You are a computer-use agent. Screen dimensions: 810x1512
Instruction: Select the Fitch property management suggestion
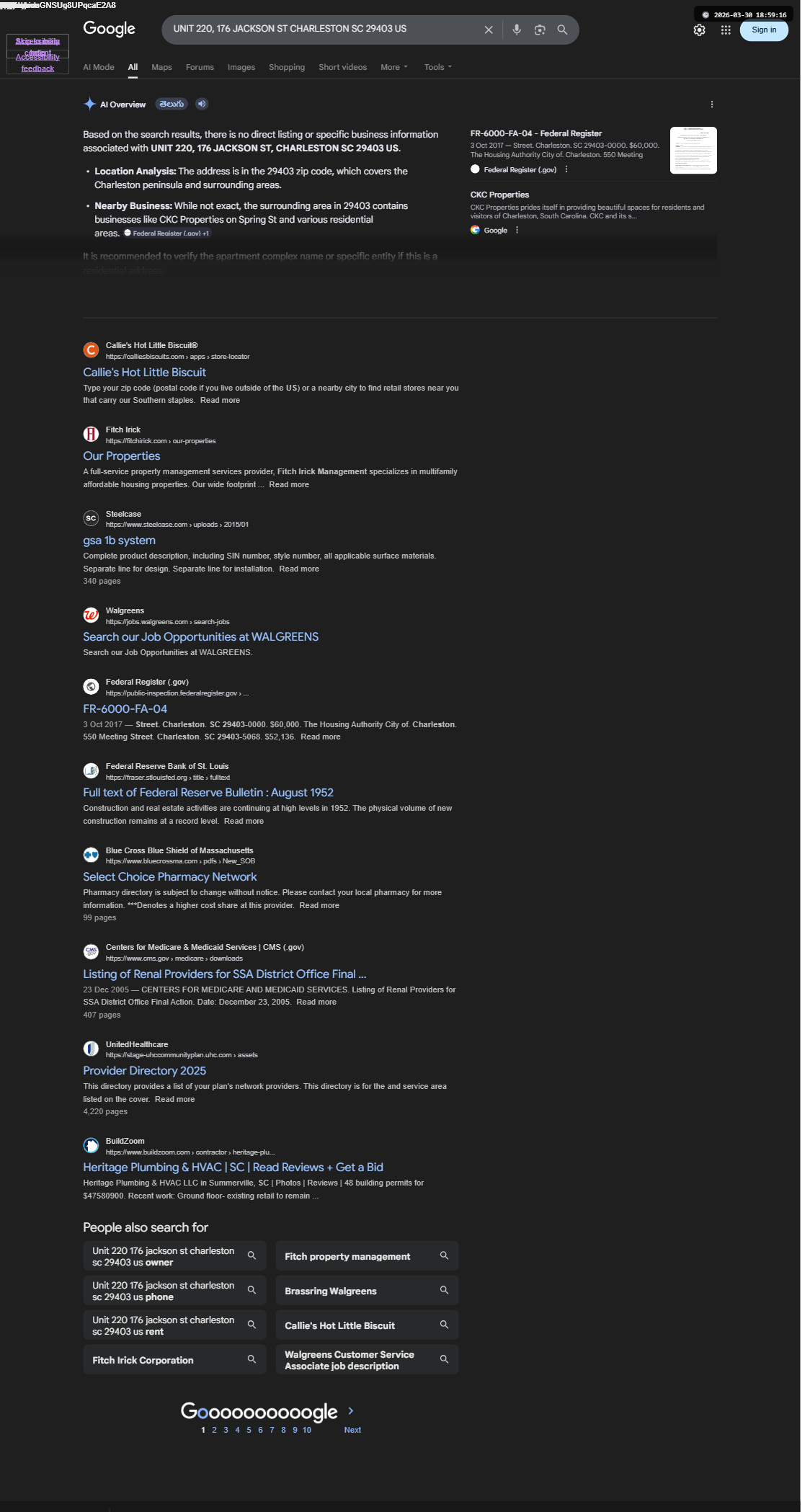coord(367,1256)
